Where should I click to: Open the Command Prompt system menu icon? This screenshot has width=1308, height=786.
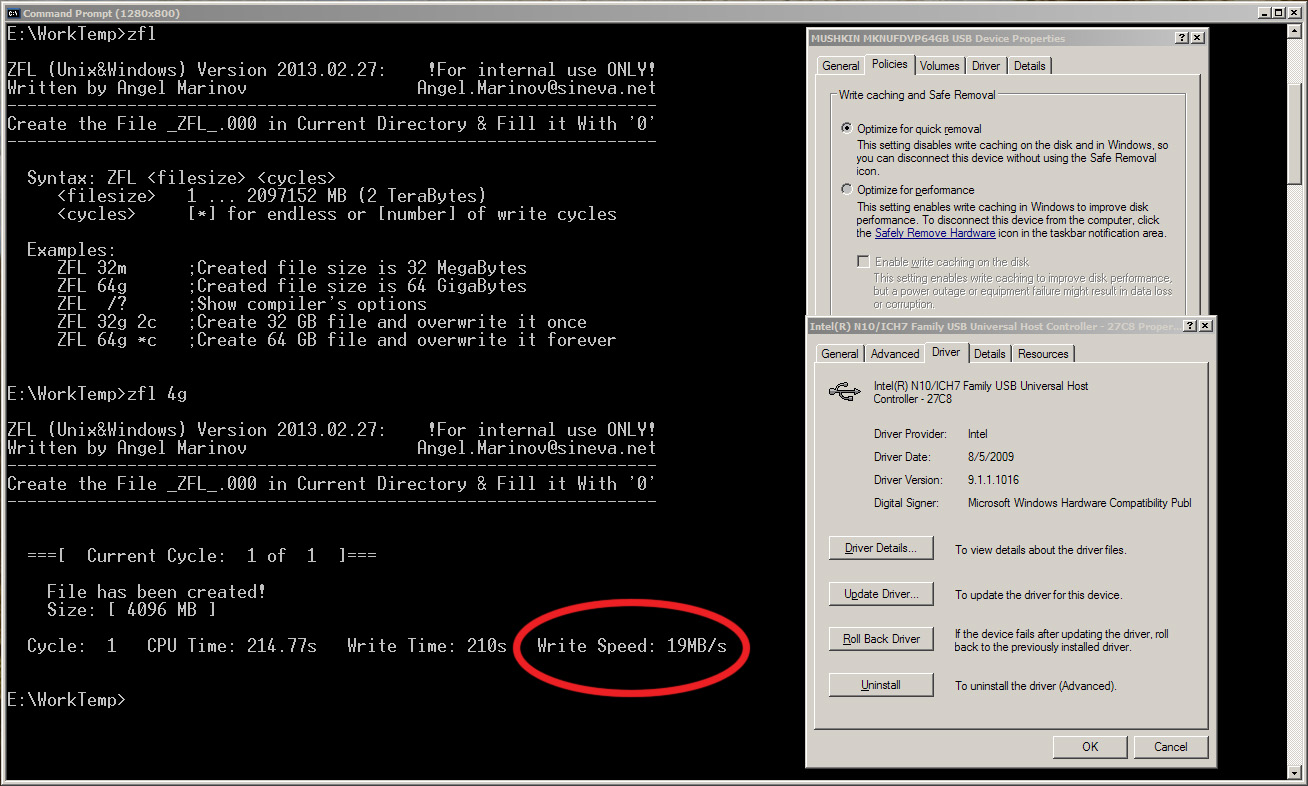pyautogui.click(x=12, y=12)
